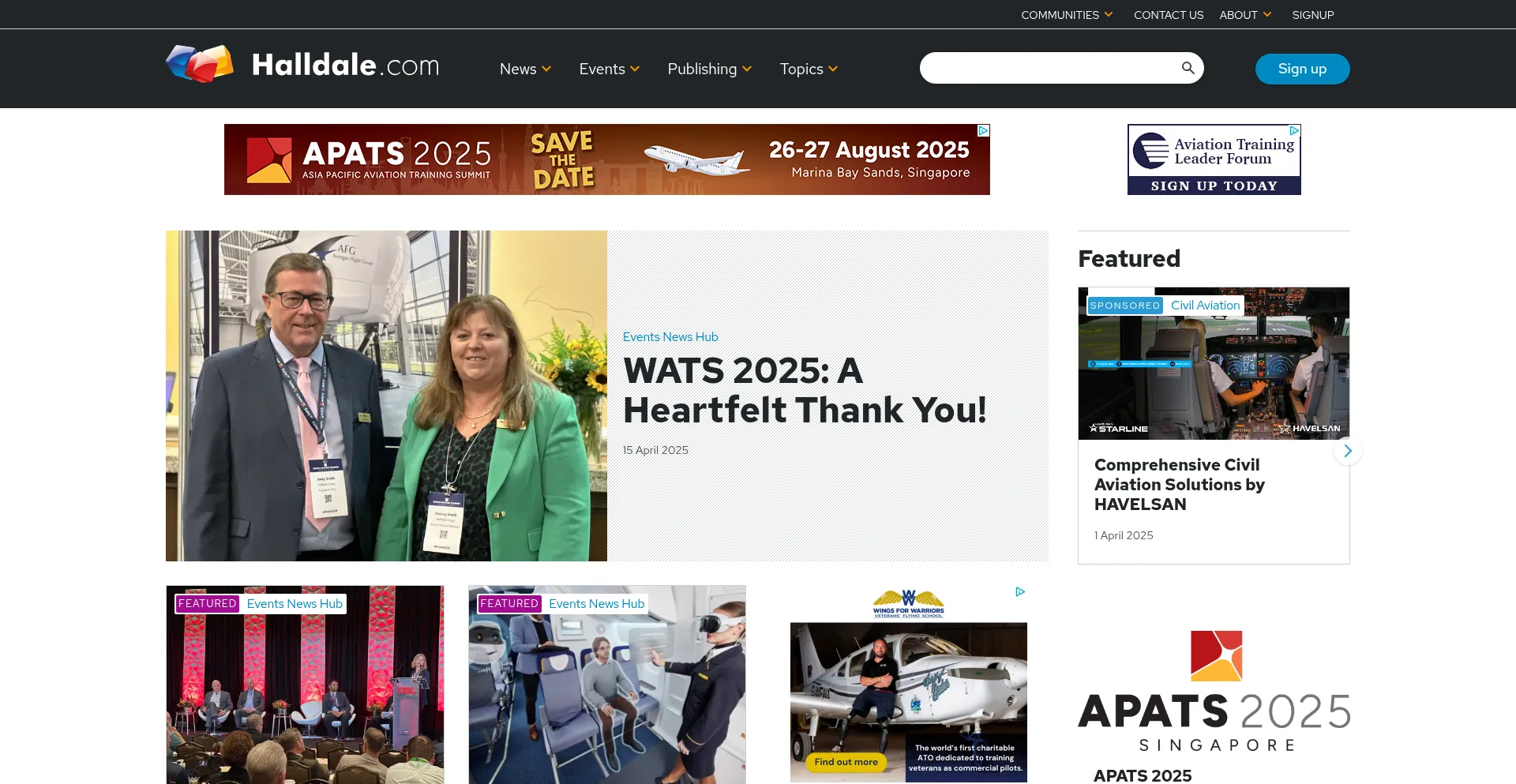Click the Wings for Warriors logo

coord(908,604)
